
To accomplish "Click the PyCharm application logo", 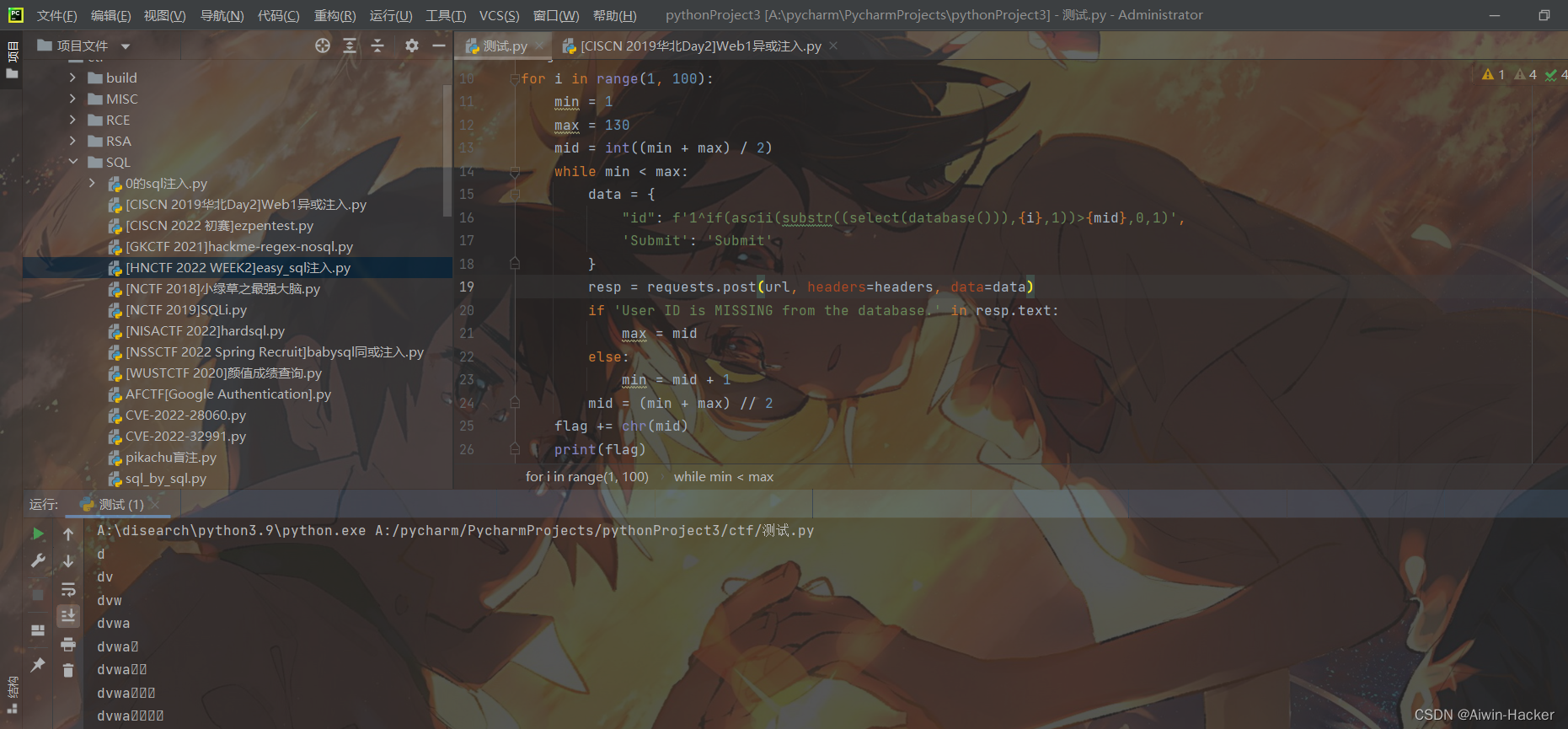I will click(15, 15).
